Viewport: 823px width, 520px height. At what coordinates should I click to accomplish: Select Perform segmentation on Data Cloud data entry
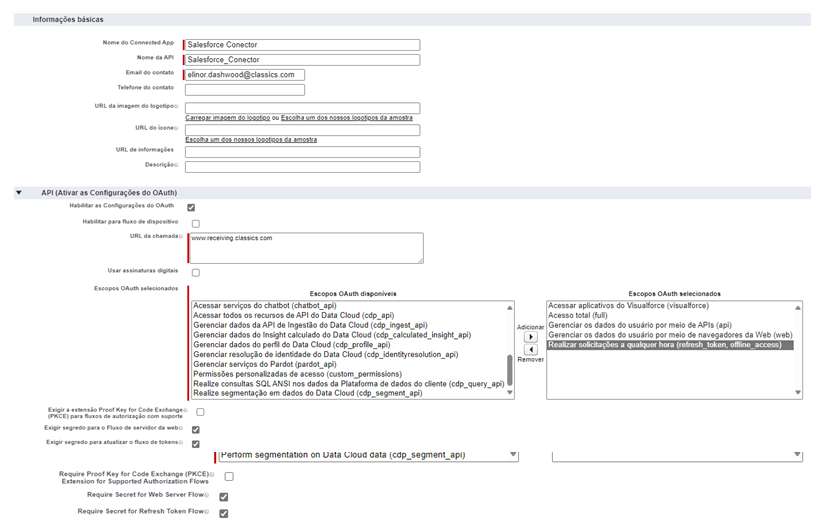(x=343, y=455)
